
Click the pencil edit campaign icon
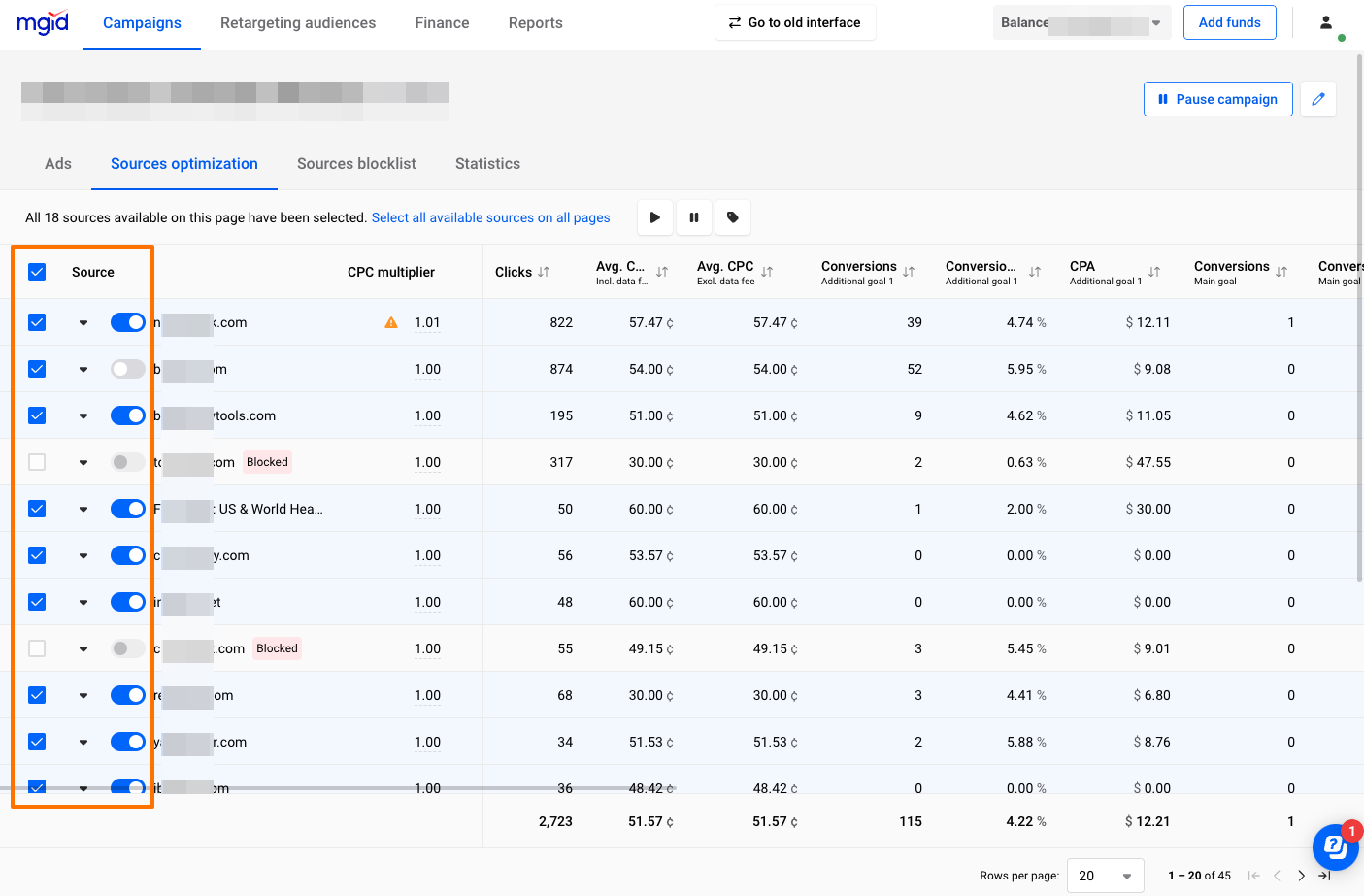1318,99
